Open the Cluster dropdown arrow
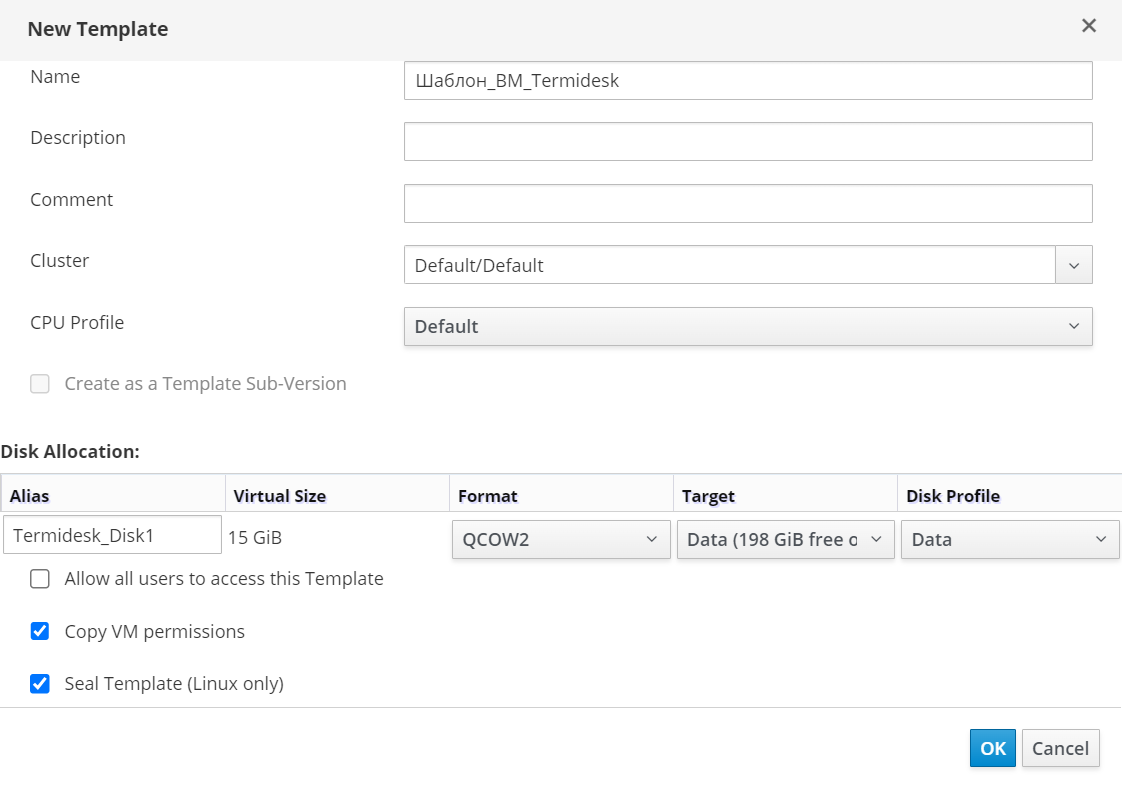The image size is (1122, 790). [1073, 265]
